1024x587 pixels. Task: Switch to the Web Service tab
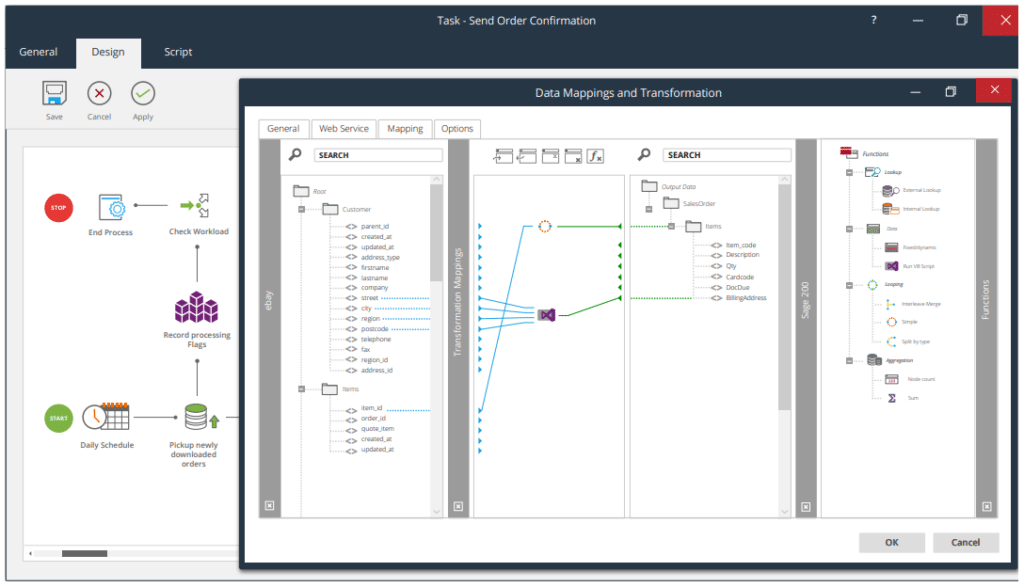[x=343, y=129]
